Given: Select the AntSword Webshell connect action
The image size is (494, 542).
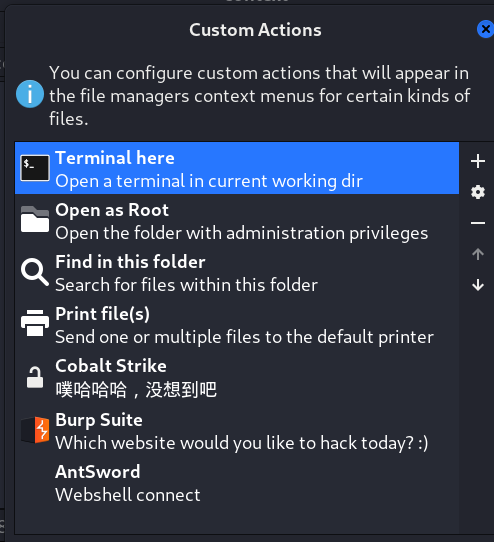Looking at the screenshot, I should pos(237,483).
